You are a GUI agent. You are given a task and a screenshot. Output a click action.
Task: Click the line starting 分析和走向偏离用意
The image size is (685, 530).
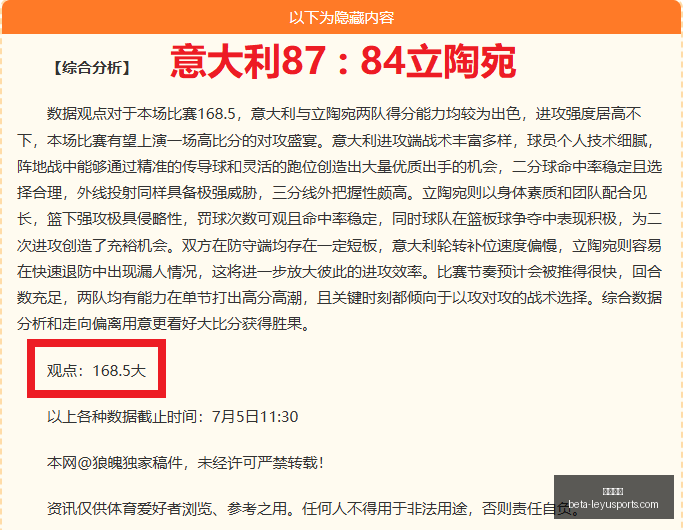coord(164,324)
